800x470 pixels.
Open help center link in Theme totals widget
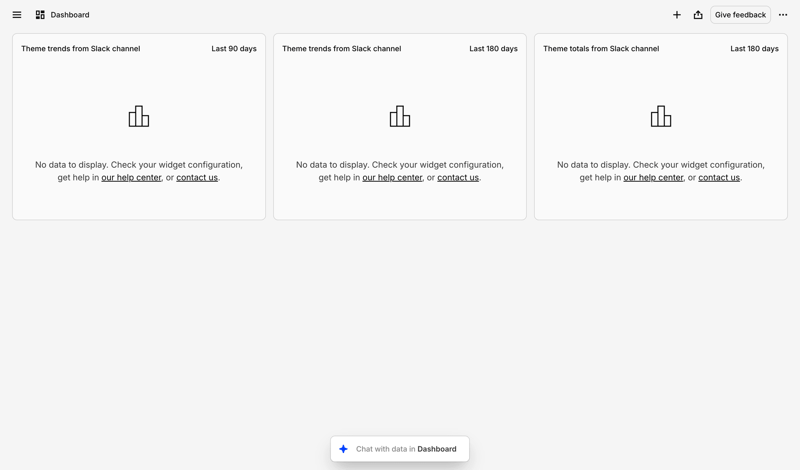(653, 178)
